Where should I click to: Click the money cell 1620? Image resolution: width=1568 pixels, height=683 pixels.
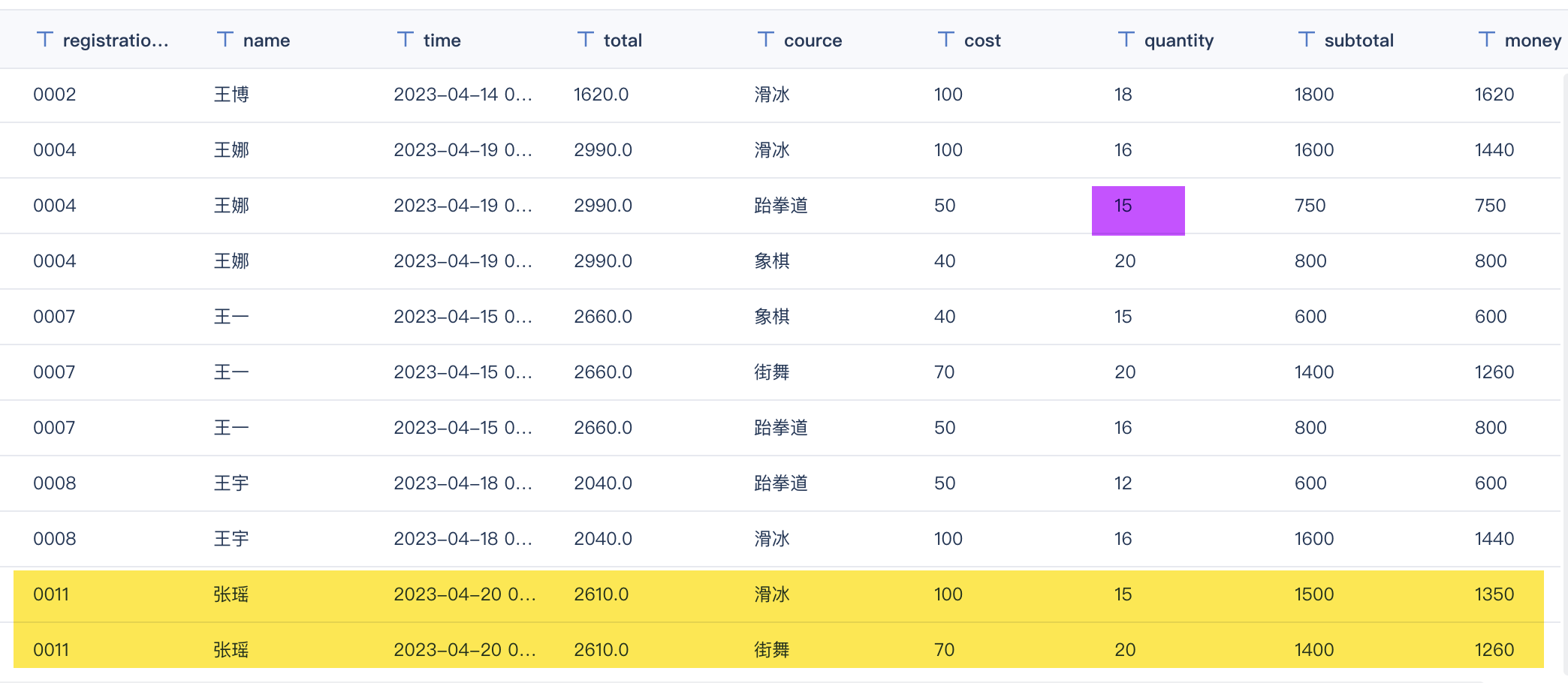(x=1494, y=95)
